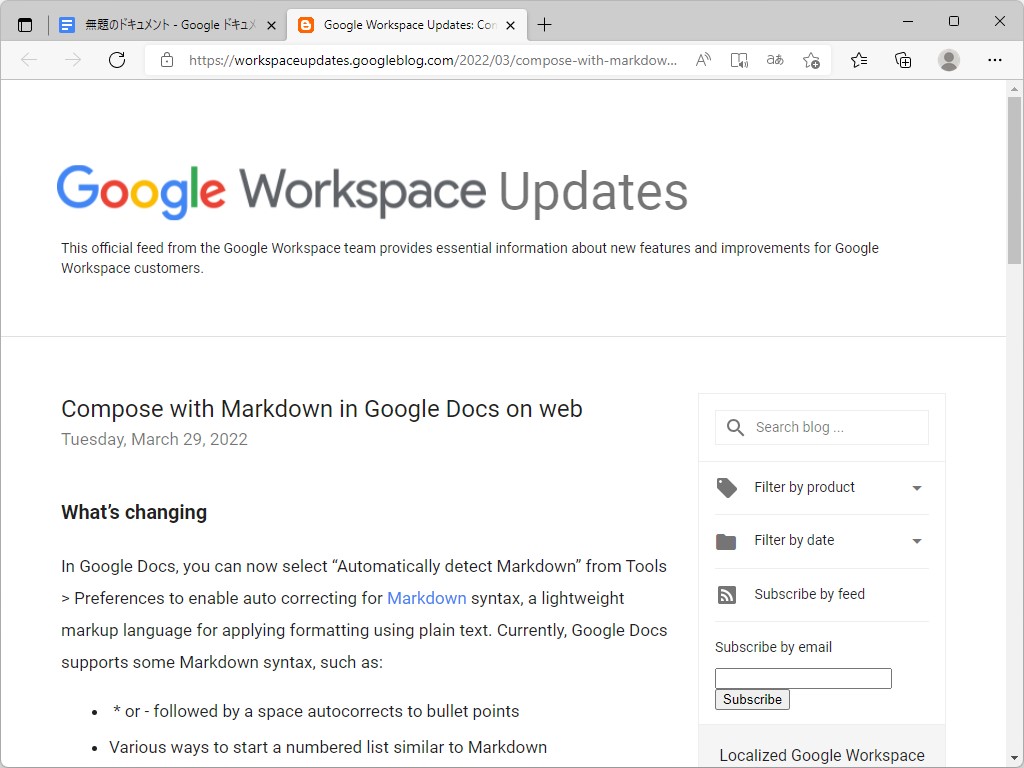Expand the Filter by date dropdown
The height and width of the screenshot is (768, 1024).
click(x=917, y=541)
